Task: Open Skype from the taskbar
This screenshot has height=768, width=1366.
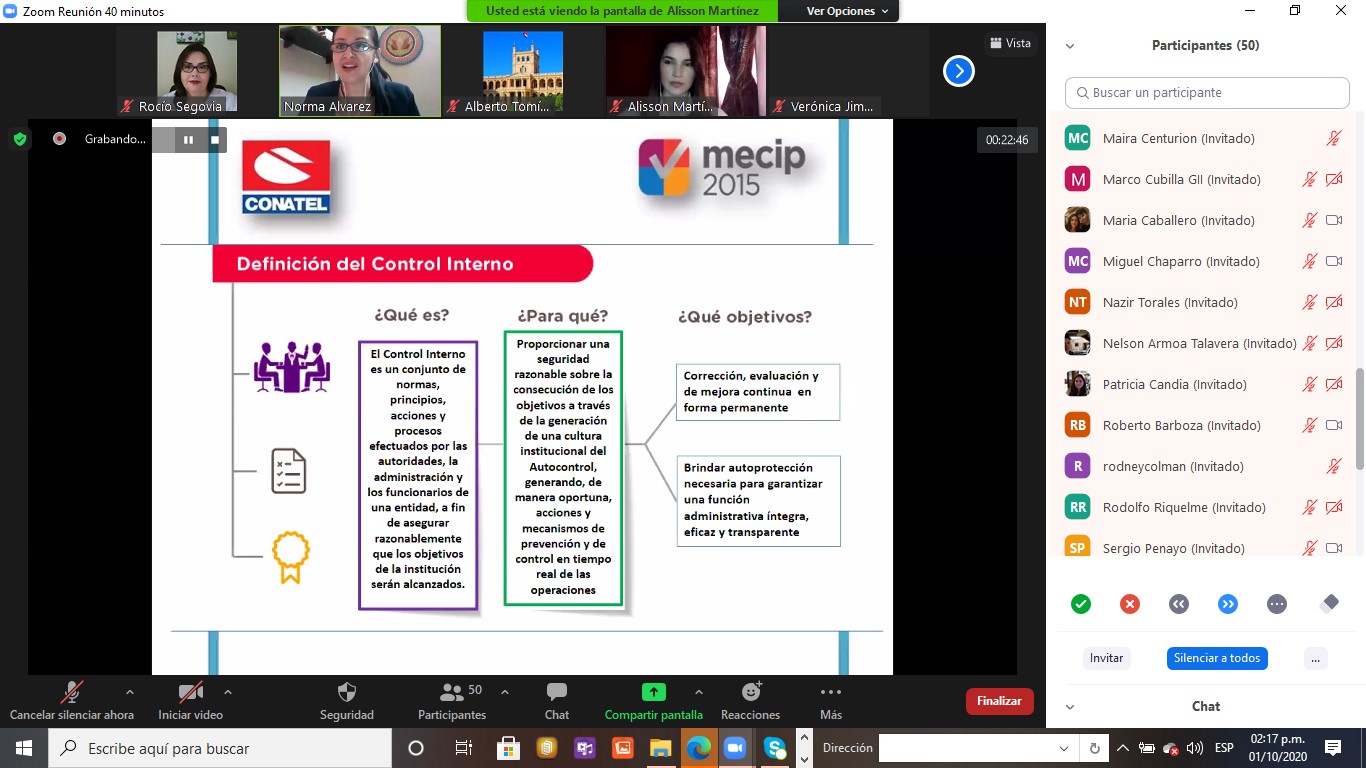Action: (x=775, y=748)
